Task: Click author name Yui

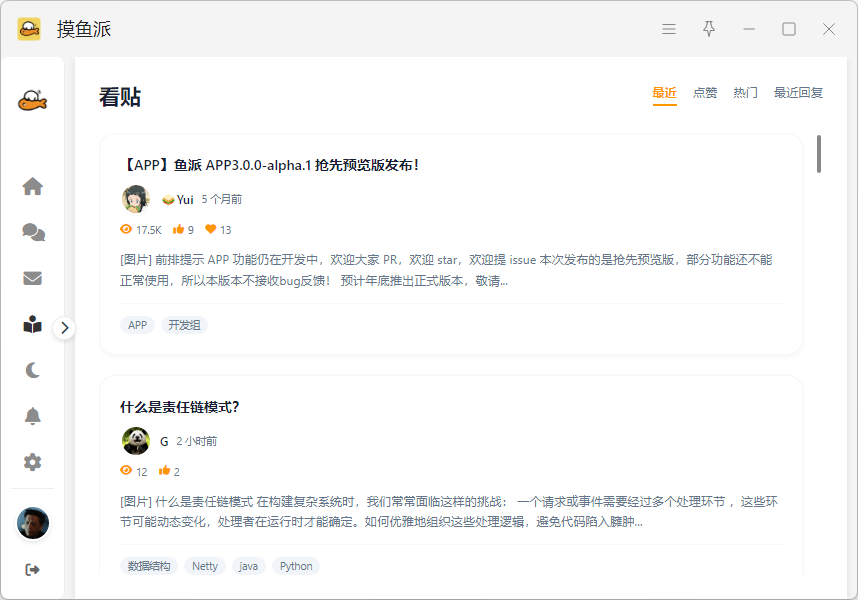Action: click(x=185, y=200)
